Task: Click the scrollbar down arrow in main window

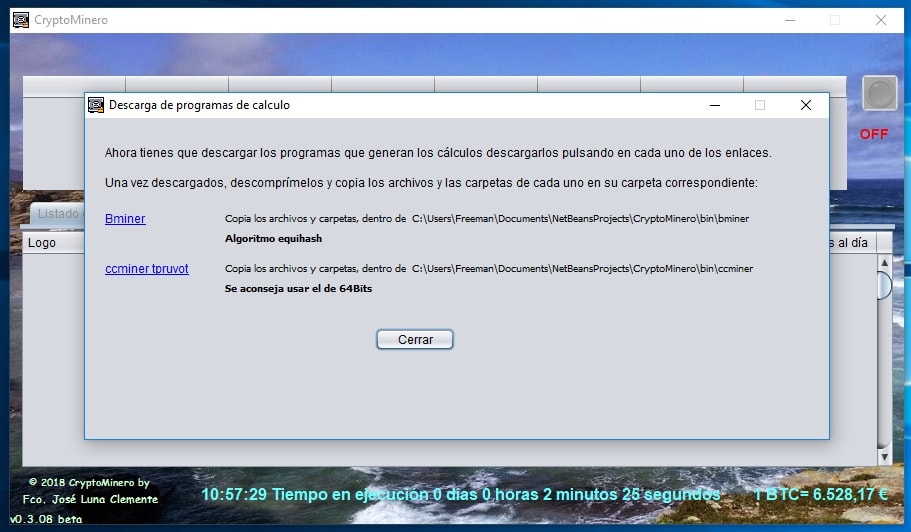Action: [x=884, y=457]
